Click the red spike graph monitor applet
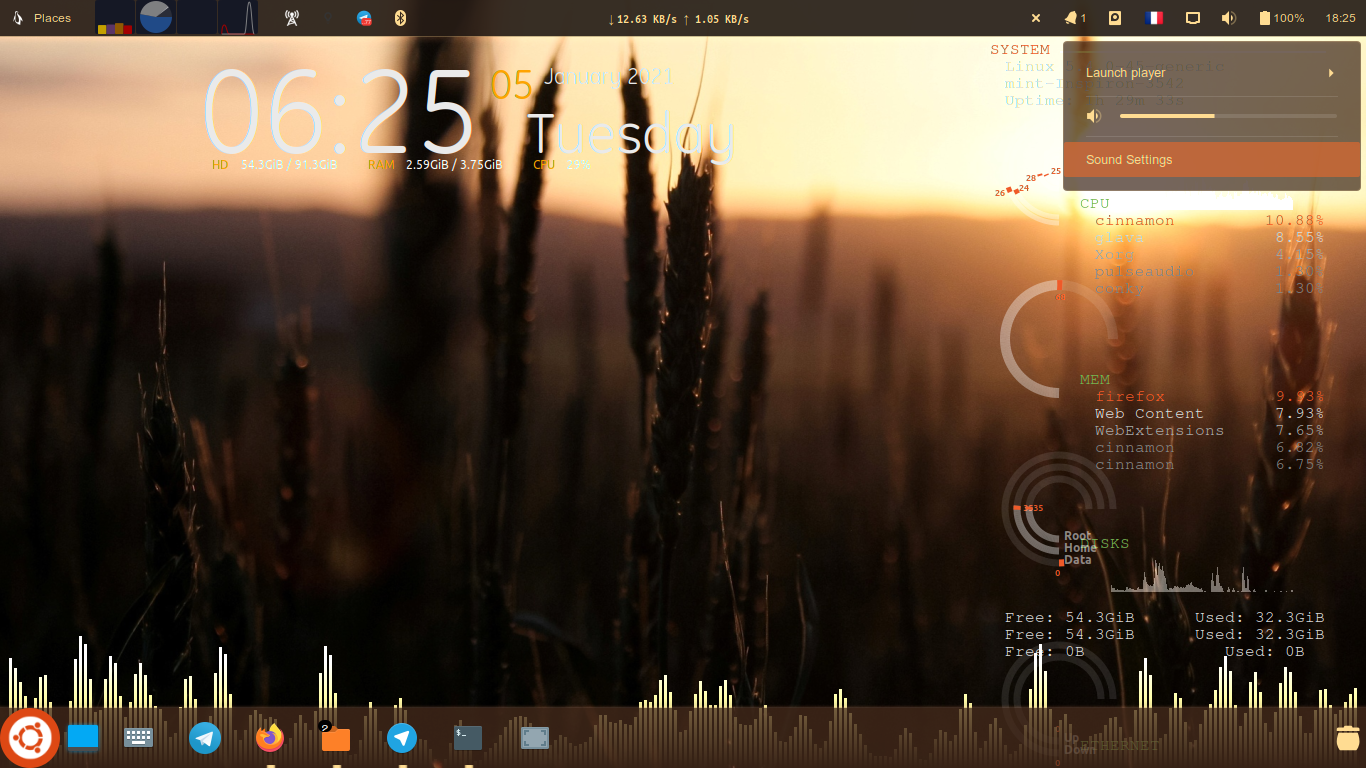 click(x=238, y=18)
